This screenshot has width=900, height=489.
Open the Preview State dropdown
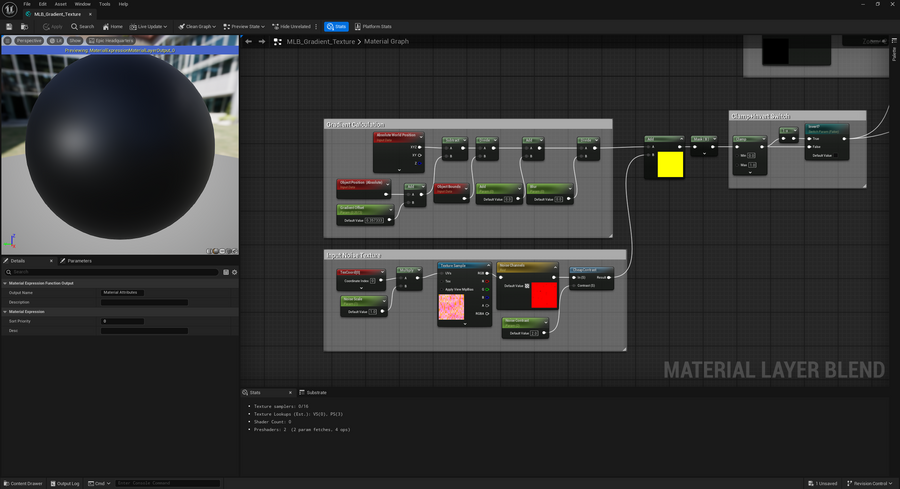(x=245, y=26)
